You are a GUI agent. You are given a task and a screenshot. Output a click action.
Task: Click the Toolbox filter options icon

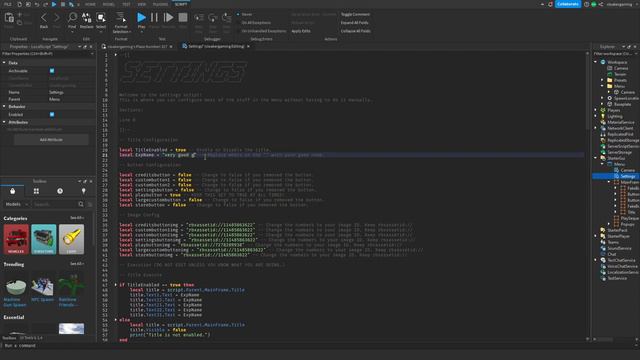[x=90, y=204]
